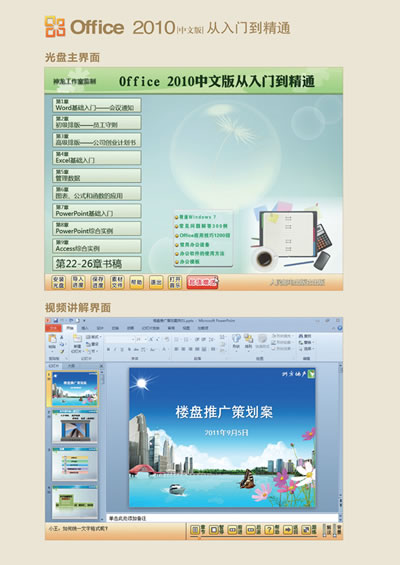
Task: Toggle Italic formatting in ribbon
Action: [x=115, y=349]
